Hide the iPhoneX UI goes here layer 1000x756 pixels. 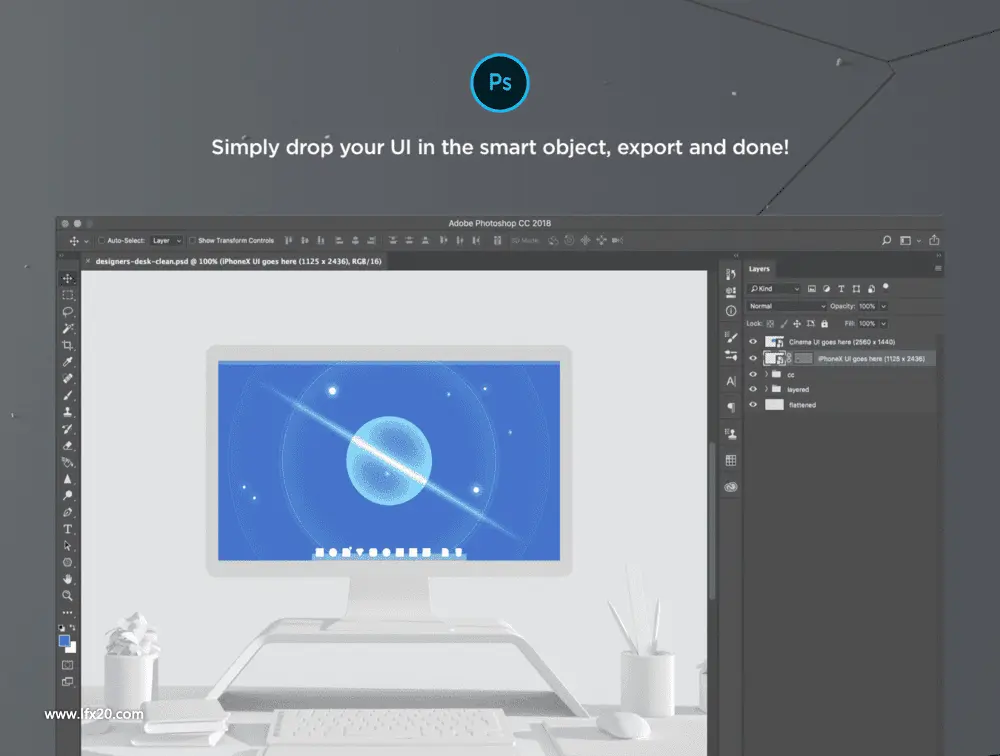753,358
